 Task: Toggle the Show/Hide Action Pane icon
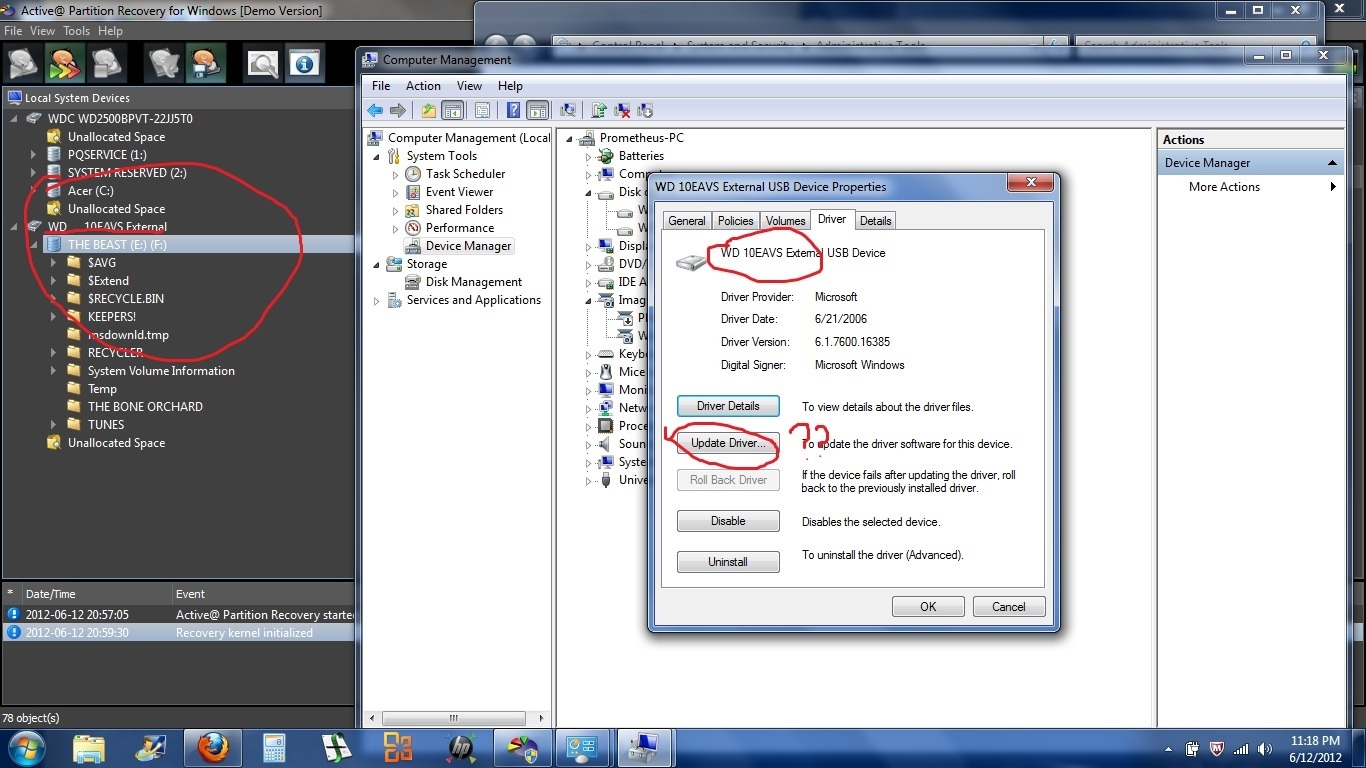point(537,111)
